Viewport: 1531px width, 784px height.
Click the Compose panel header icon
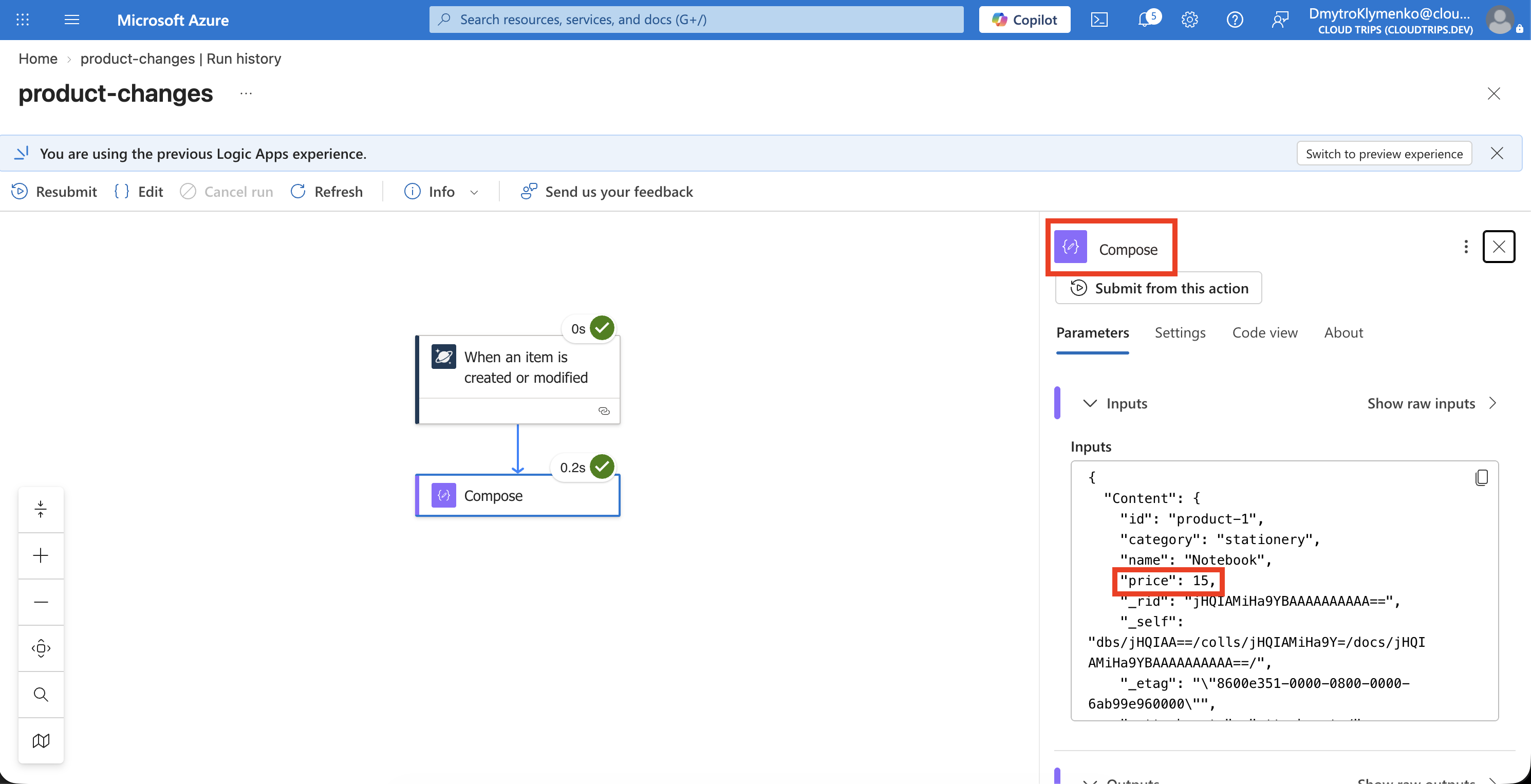[x=1070, y=247]
